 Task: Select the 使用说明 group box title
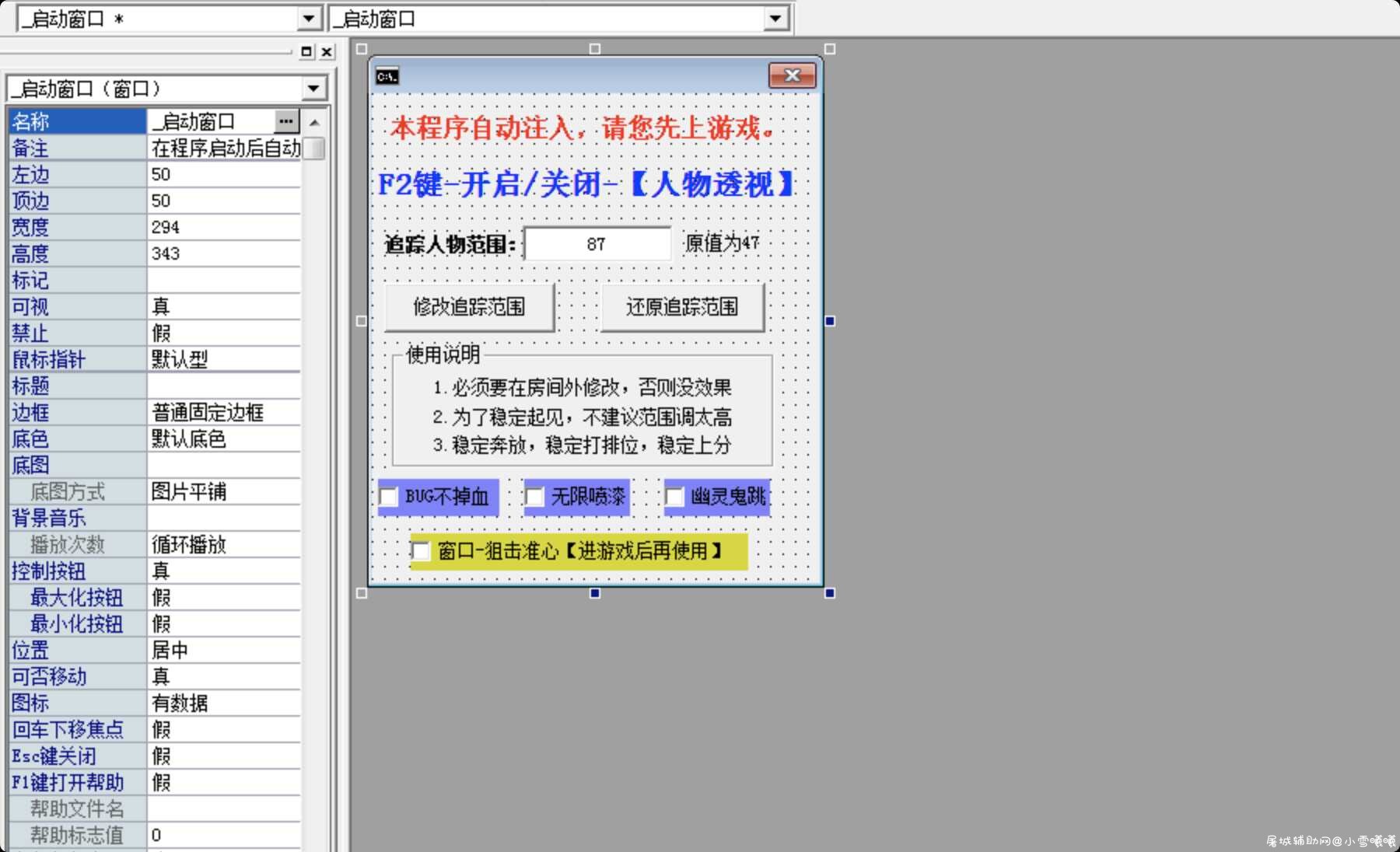(443, 354)
